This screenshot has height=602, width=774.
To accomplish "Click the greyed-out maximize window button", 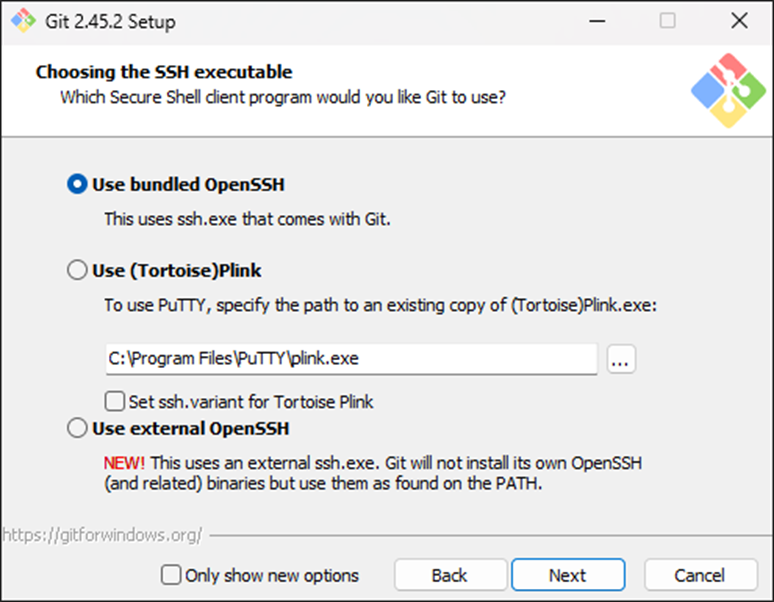I will [x=667, y=21].
